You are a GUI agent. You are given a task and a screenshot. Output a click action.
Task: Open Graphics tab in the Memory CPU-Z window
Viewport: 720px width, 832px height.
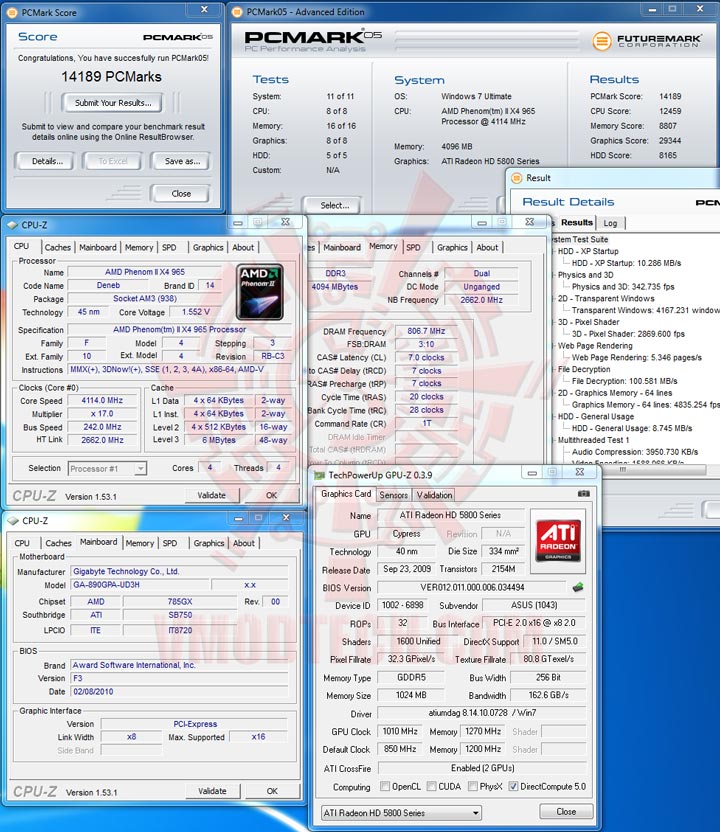point(452,247)
